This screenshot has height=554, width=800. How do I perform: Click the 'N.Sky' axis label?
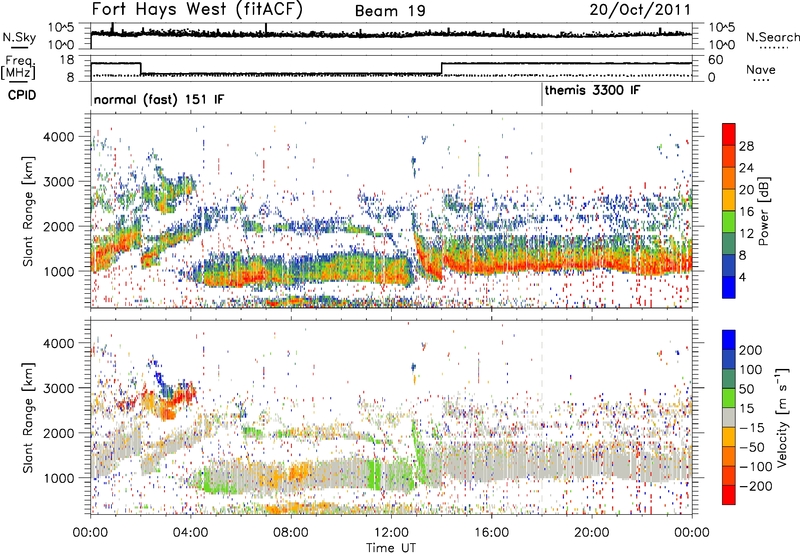click(x=19, y=37)
